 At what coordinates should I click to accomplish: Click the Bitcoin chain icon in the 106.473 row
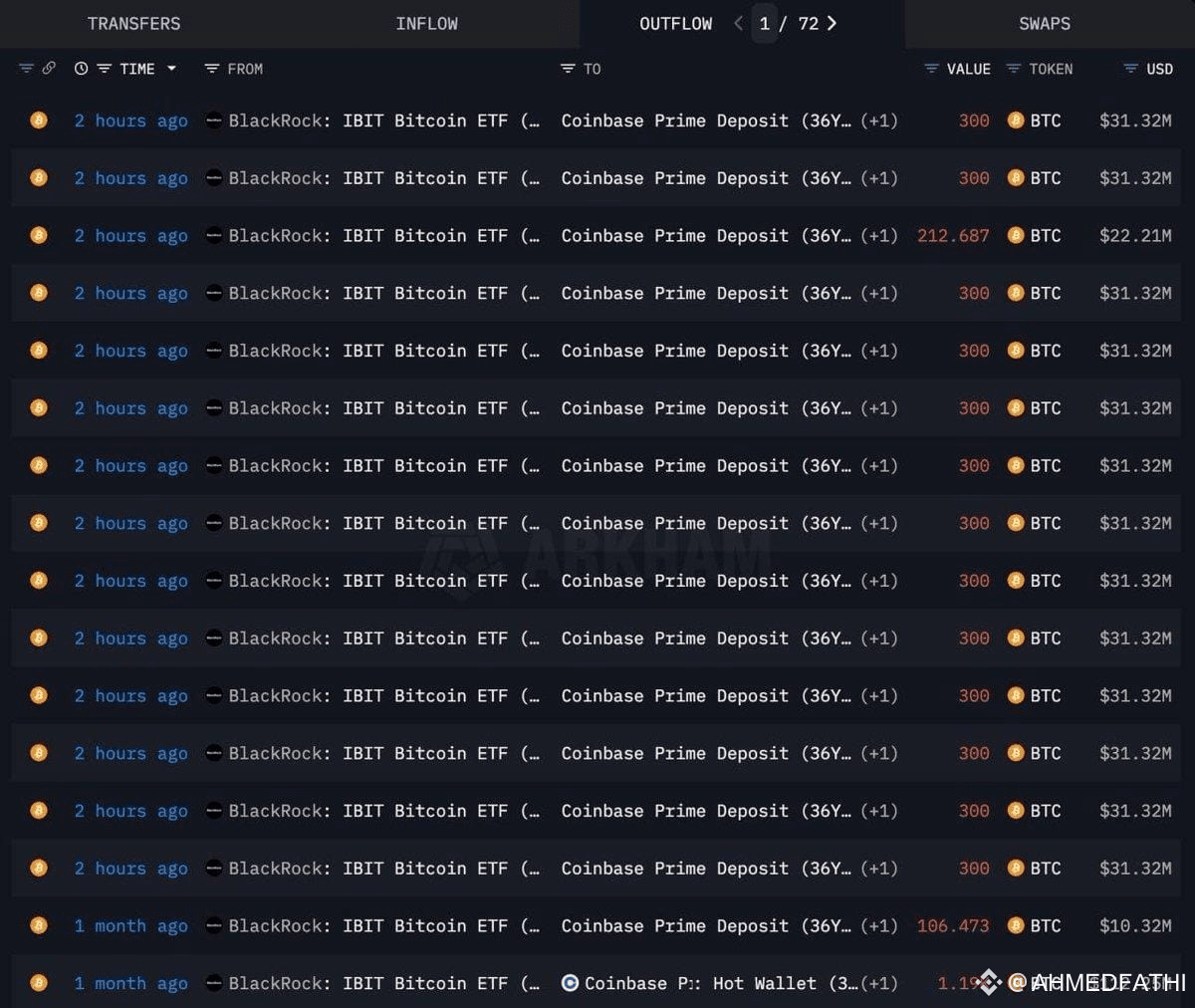(39, 926)
